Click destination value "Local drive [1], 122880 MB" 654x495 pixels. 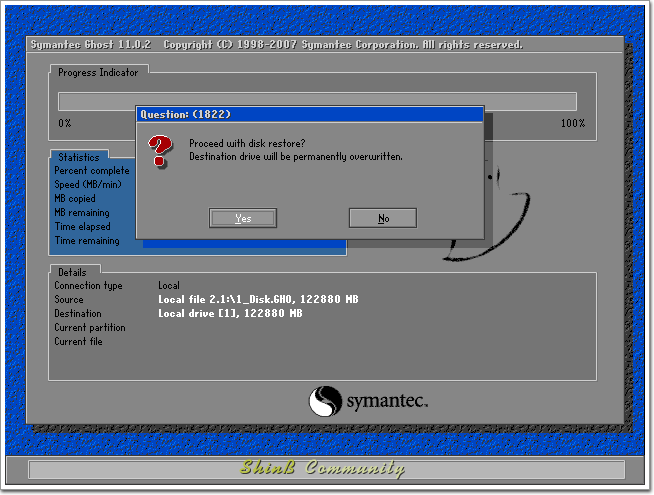tap(230, 314)
